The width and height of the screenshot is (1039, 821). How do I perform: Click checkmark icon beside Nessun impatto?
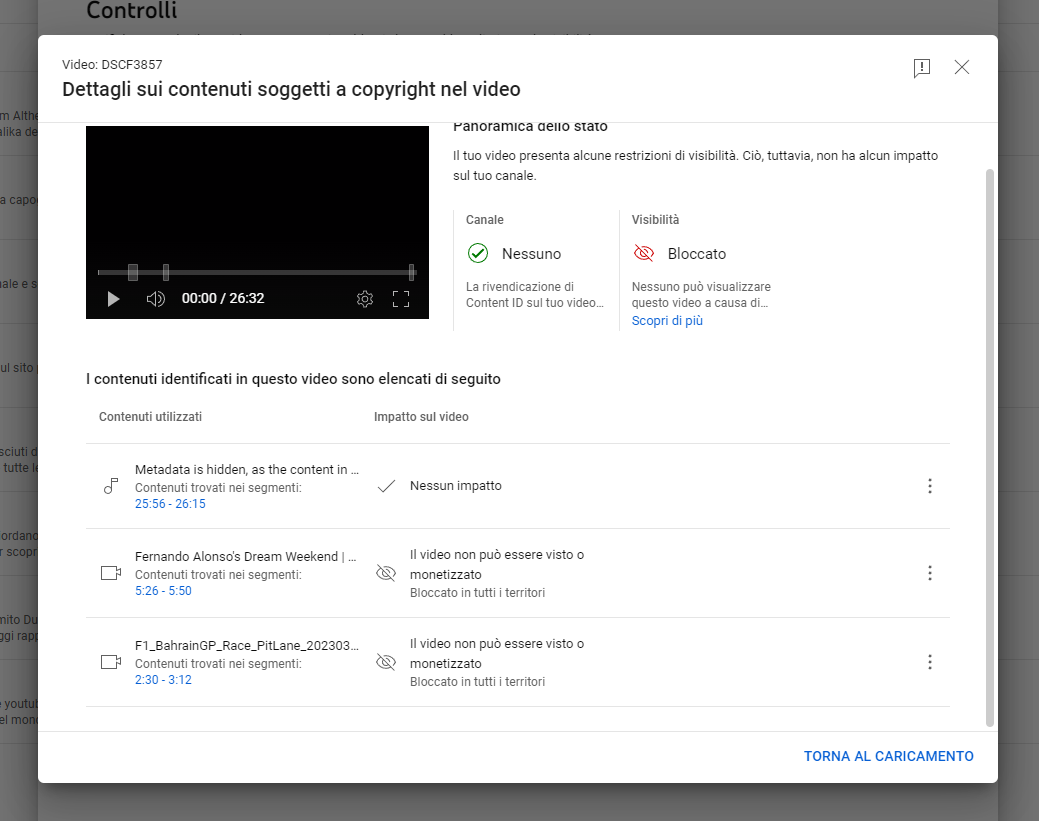(386, 486)
